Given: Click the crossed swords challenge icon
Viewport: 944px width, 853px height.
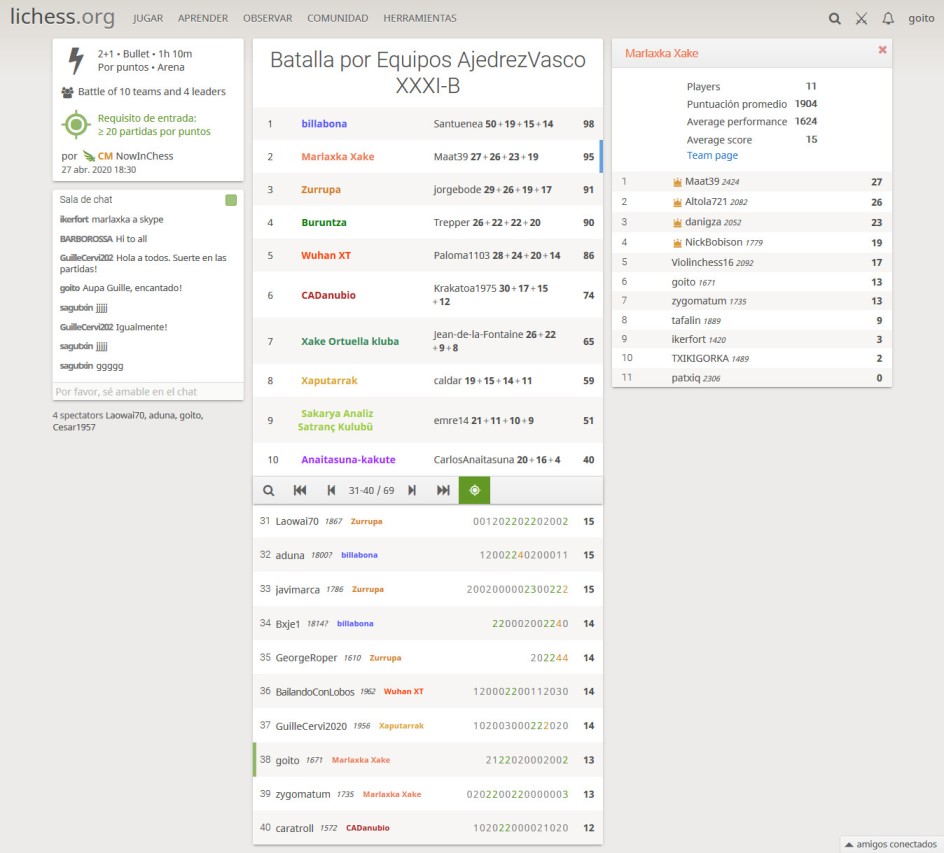Looking at the screenshot, I should 861,18.
